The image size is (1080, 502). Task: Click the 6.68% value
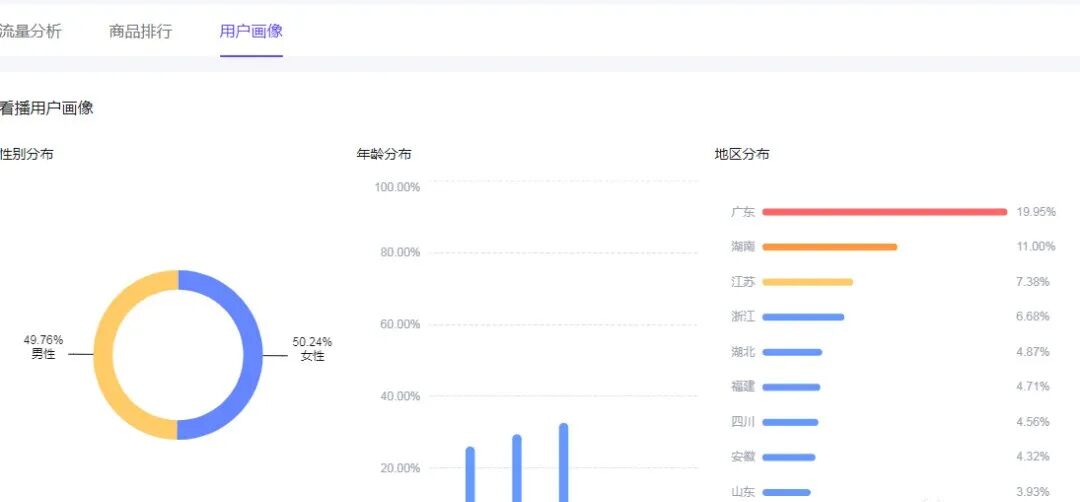click(1033, 317)
